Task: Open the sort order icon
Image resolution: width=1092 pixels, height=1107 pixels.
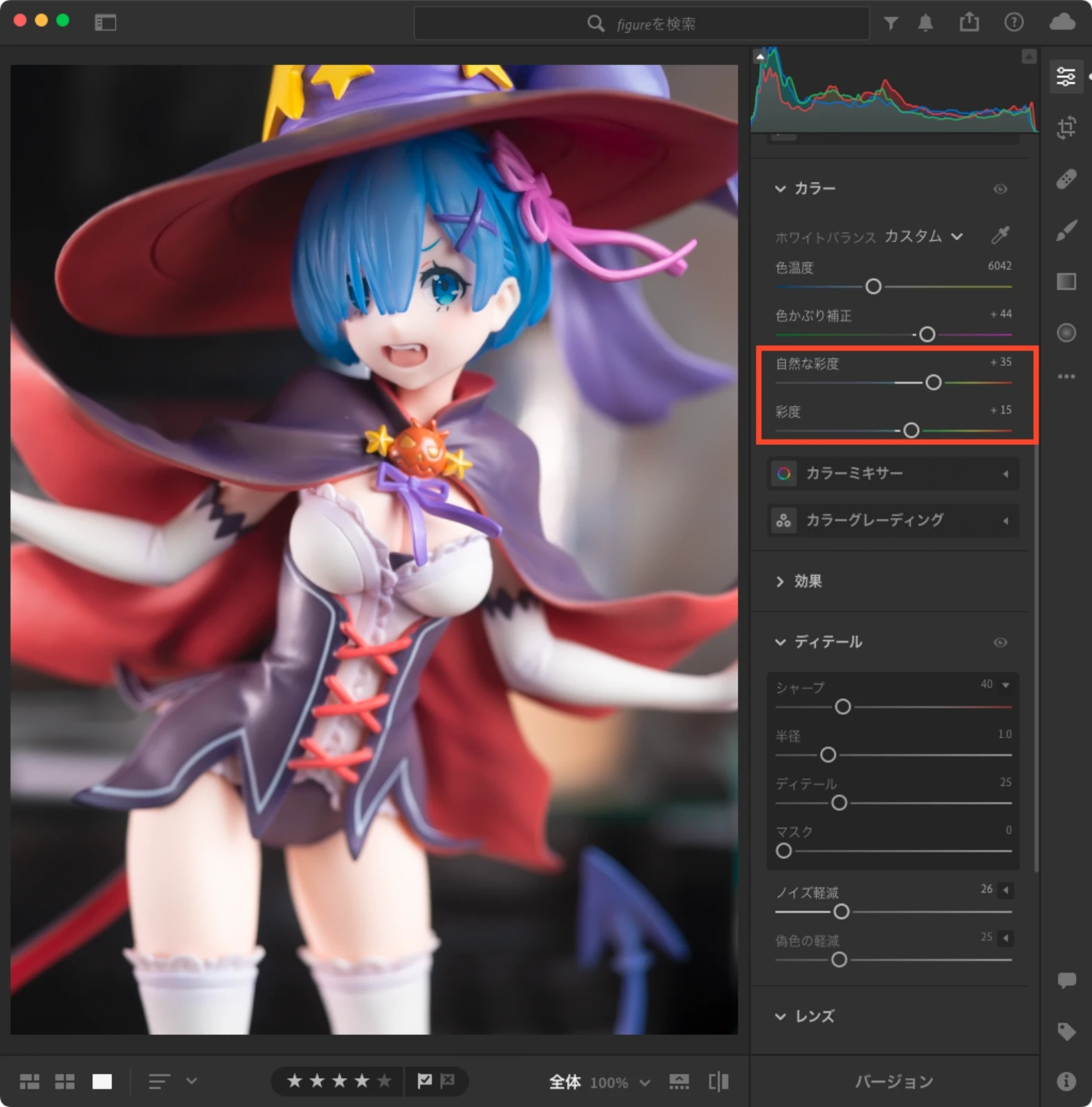Action: pos(159,1081)
